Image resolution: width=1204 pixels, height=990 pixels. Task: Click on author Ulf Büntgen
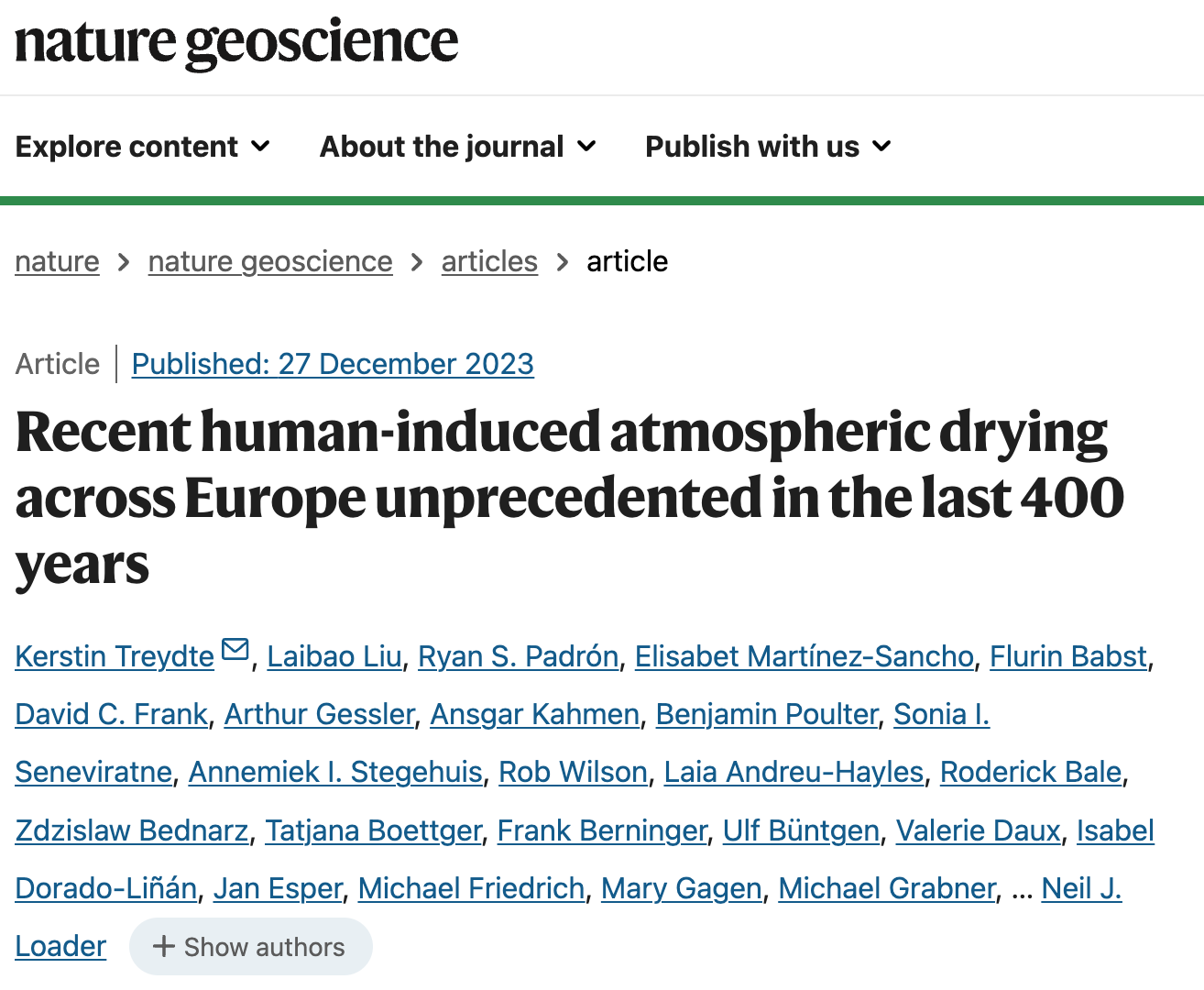[x=801, y=830]
